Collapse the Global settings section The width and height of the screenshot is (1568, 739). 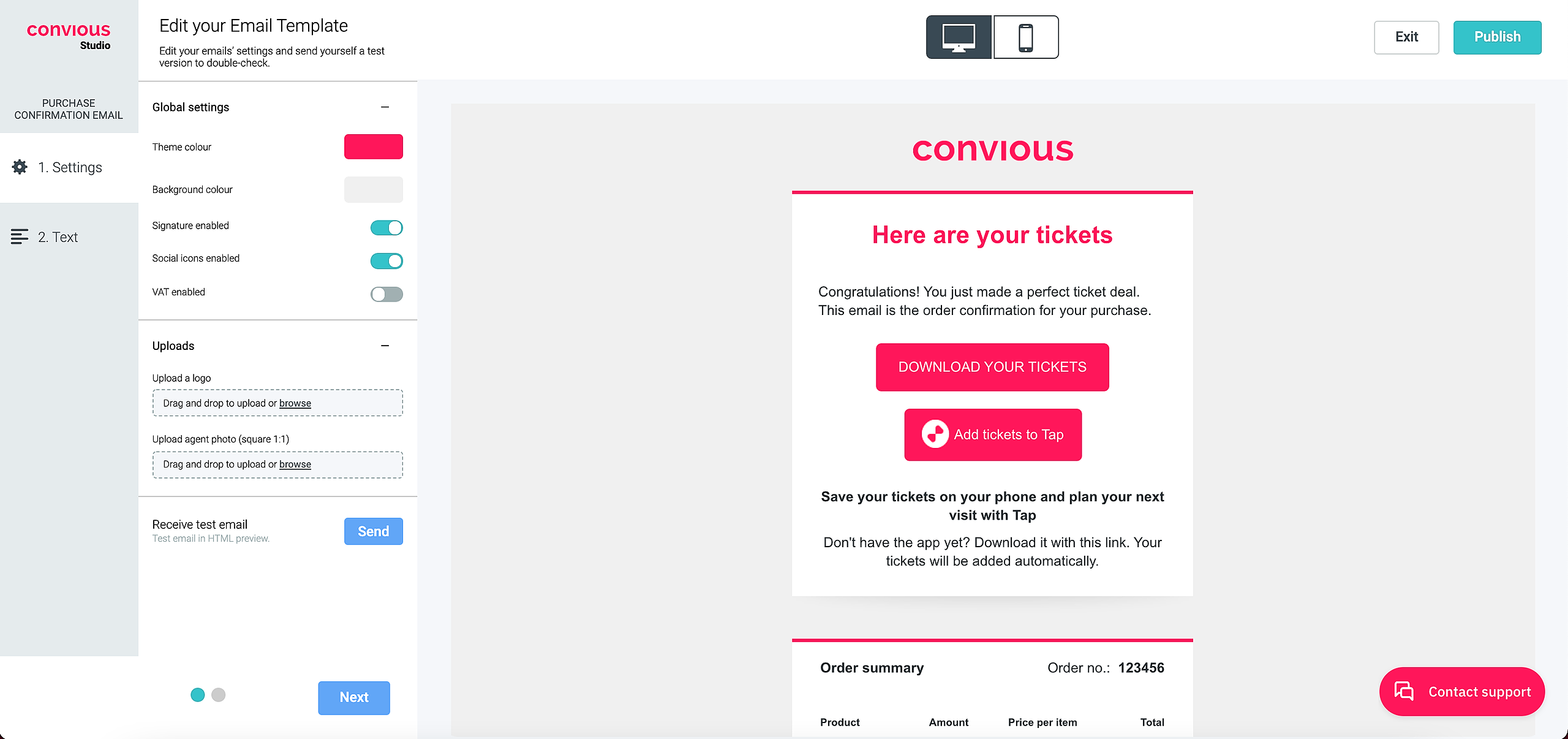pos(385,107)
